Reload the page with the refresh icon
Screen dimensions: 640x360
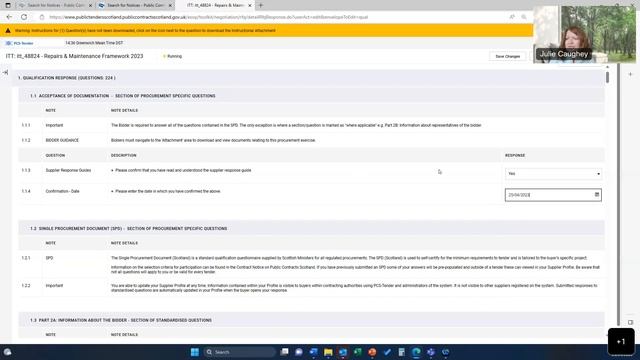24,17
